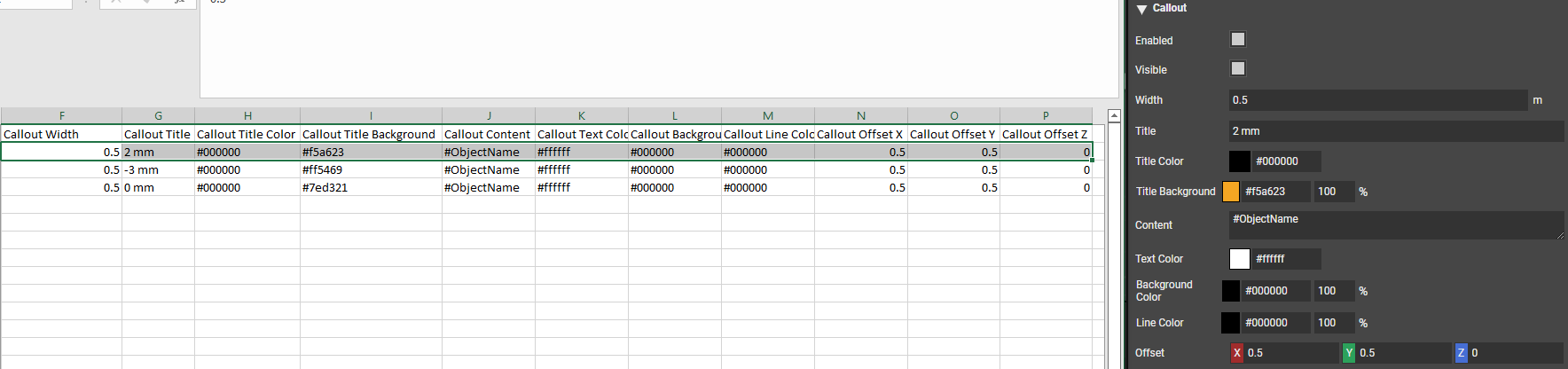Select the cell containing '#f5a623' in spreadsheet

[x=371, y=152]
